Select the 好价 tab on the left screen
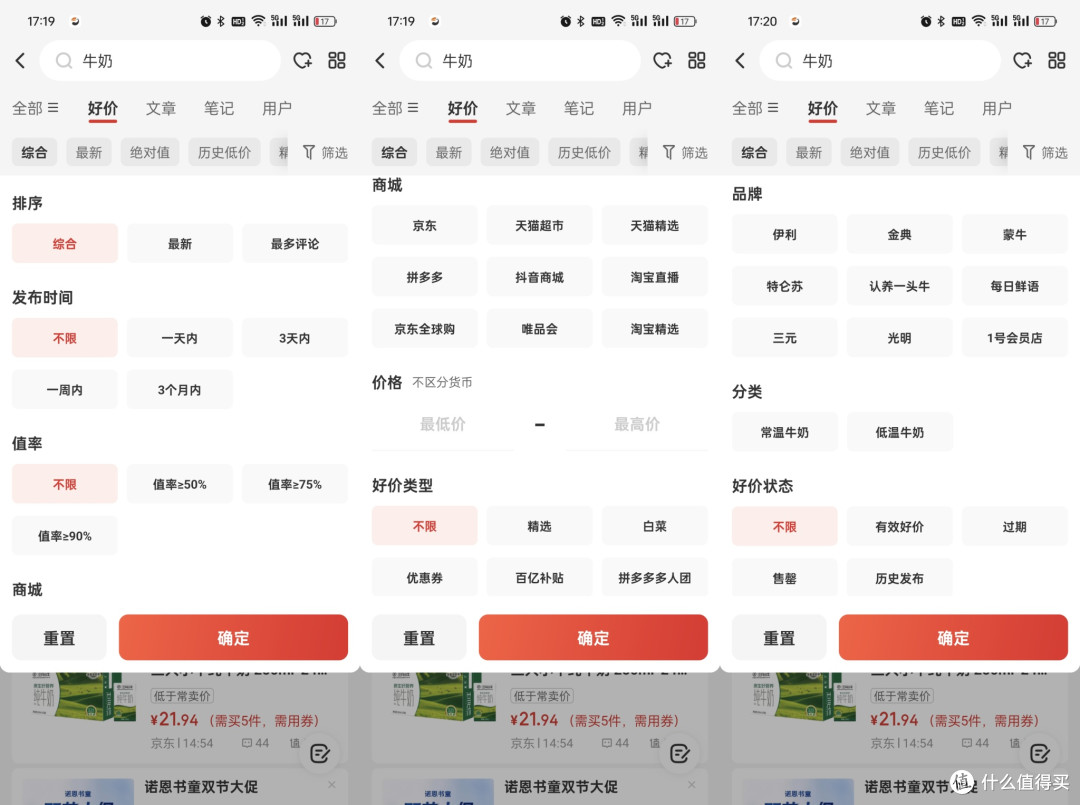The height and width of the screenshot is (805, 1080). (x=103, y=108)
